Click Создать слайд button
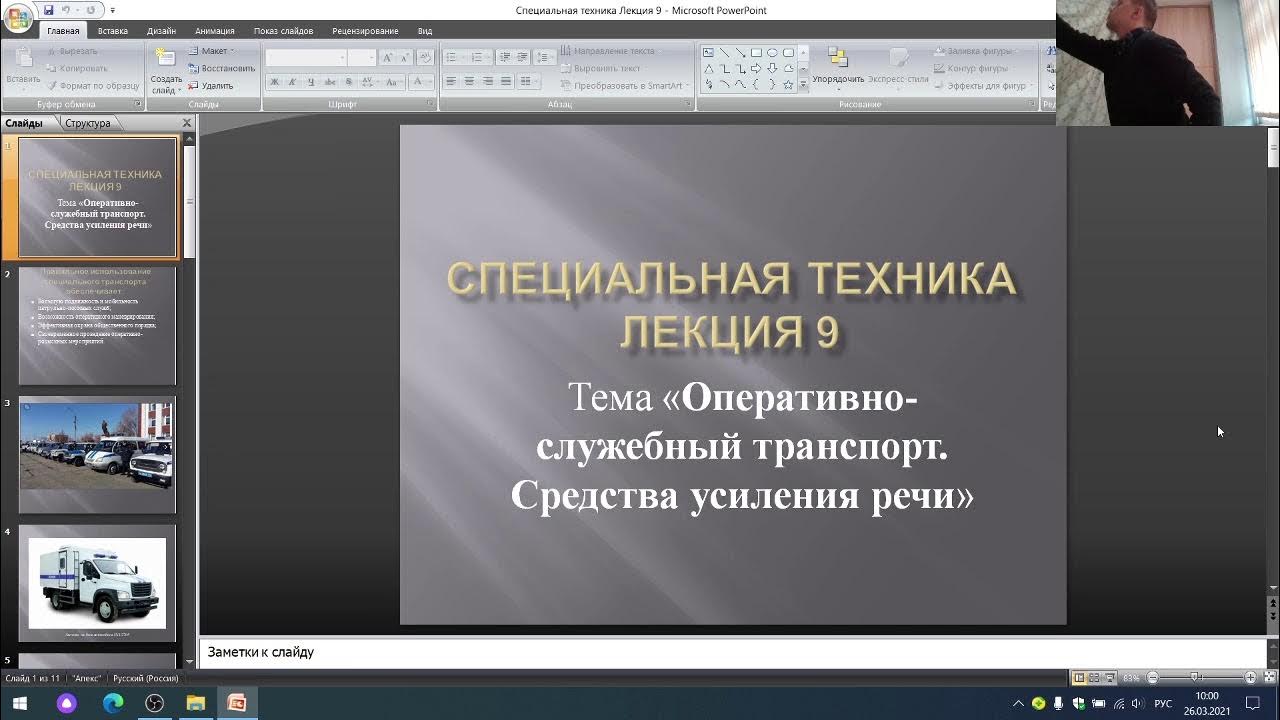 166,71
